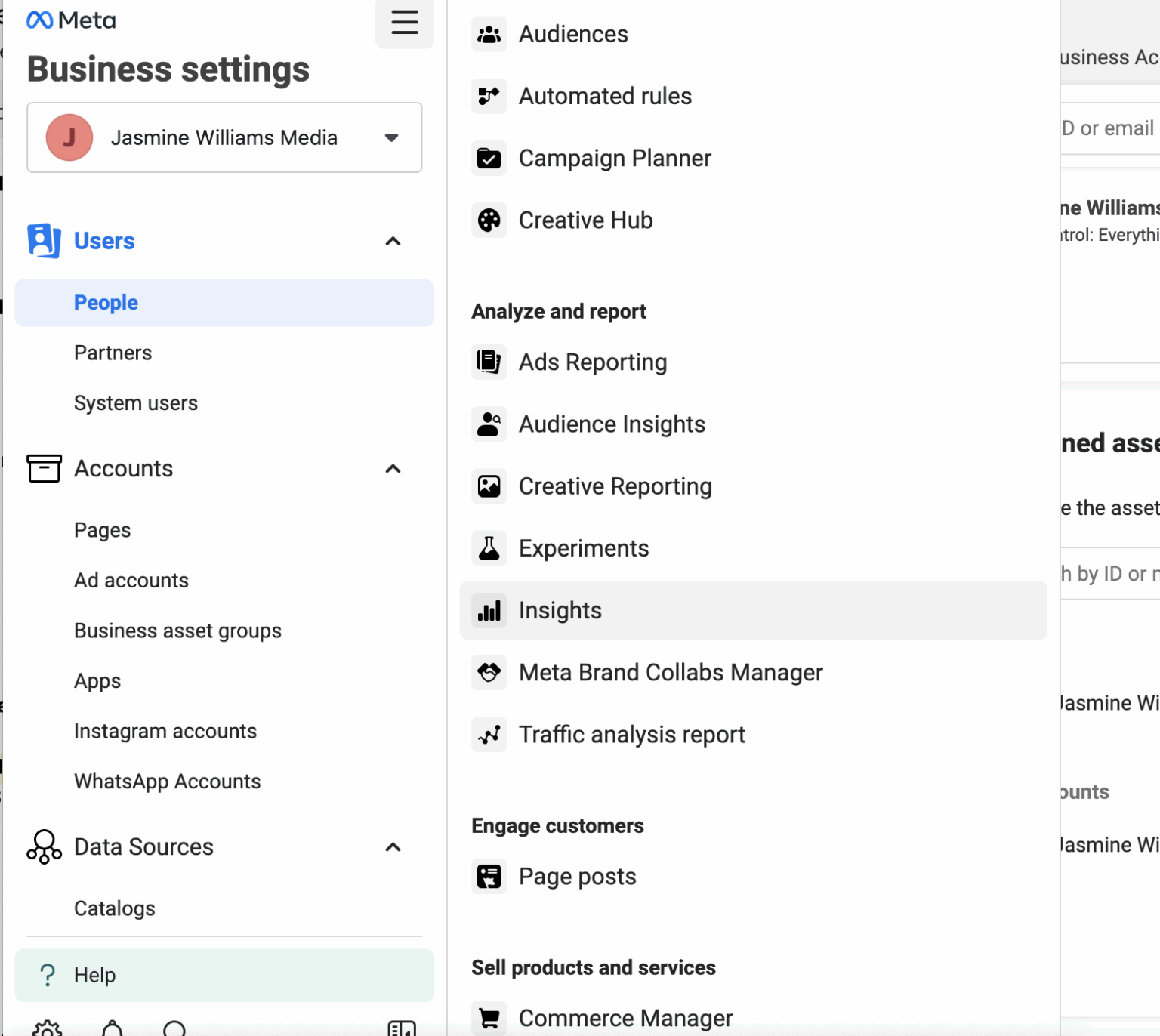Image resolution: width=1160 pixels, height=1036 pixels.
Task: Click the Meta Brand Collabs handshake icon
Action: tap(489, 672)
